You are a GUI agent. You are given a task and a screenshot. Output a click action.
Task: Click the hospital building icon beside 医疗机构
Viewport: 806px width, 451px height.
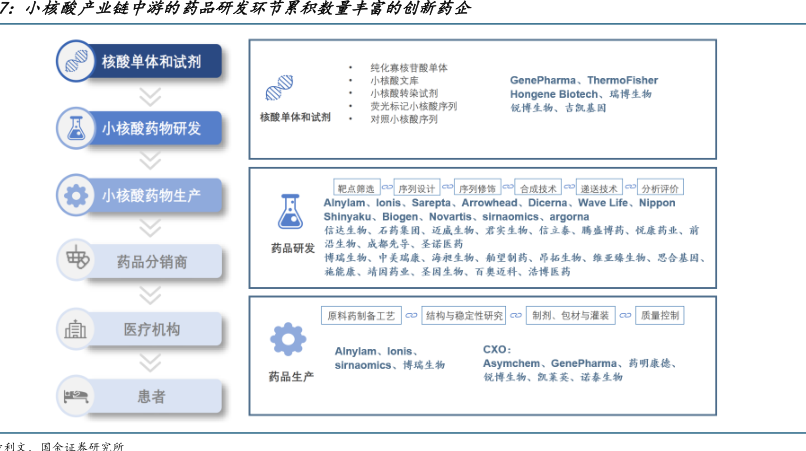click(x=76, y=328)
